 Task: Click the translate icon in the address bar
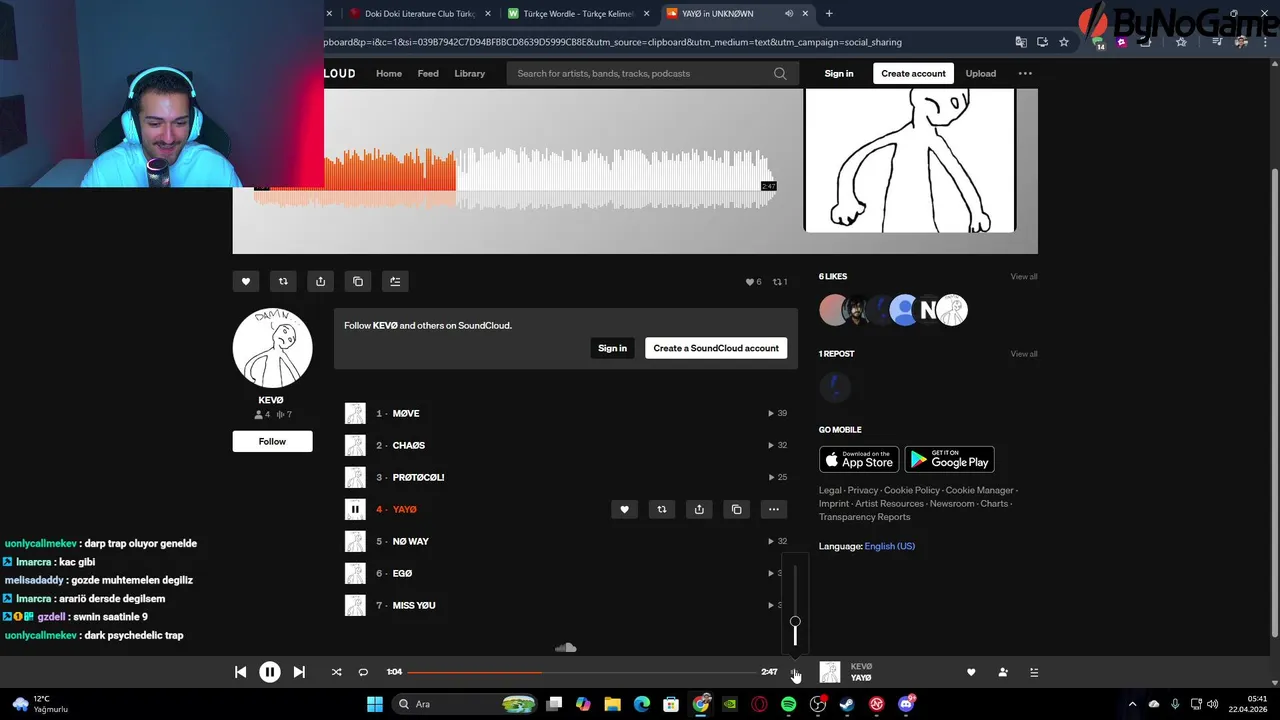pyautogui.click(x=1021, y=42)
